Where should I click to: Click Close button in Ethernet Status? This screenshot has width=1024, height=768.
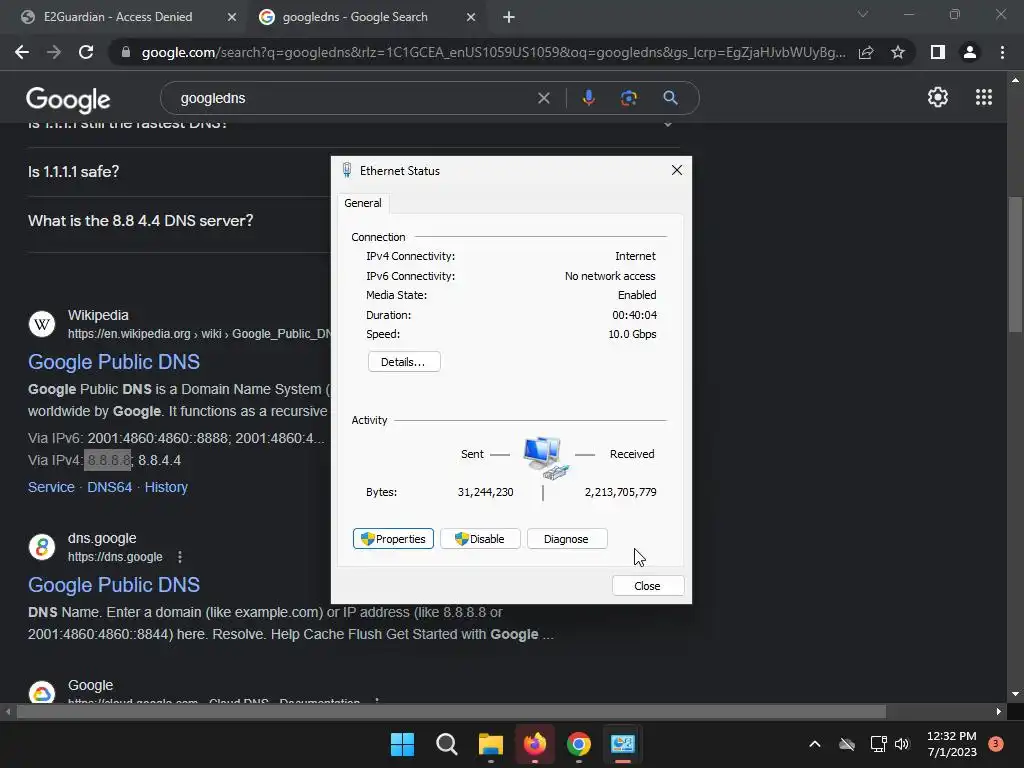[648, 586]
